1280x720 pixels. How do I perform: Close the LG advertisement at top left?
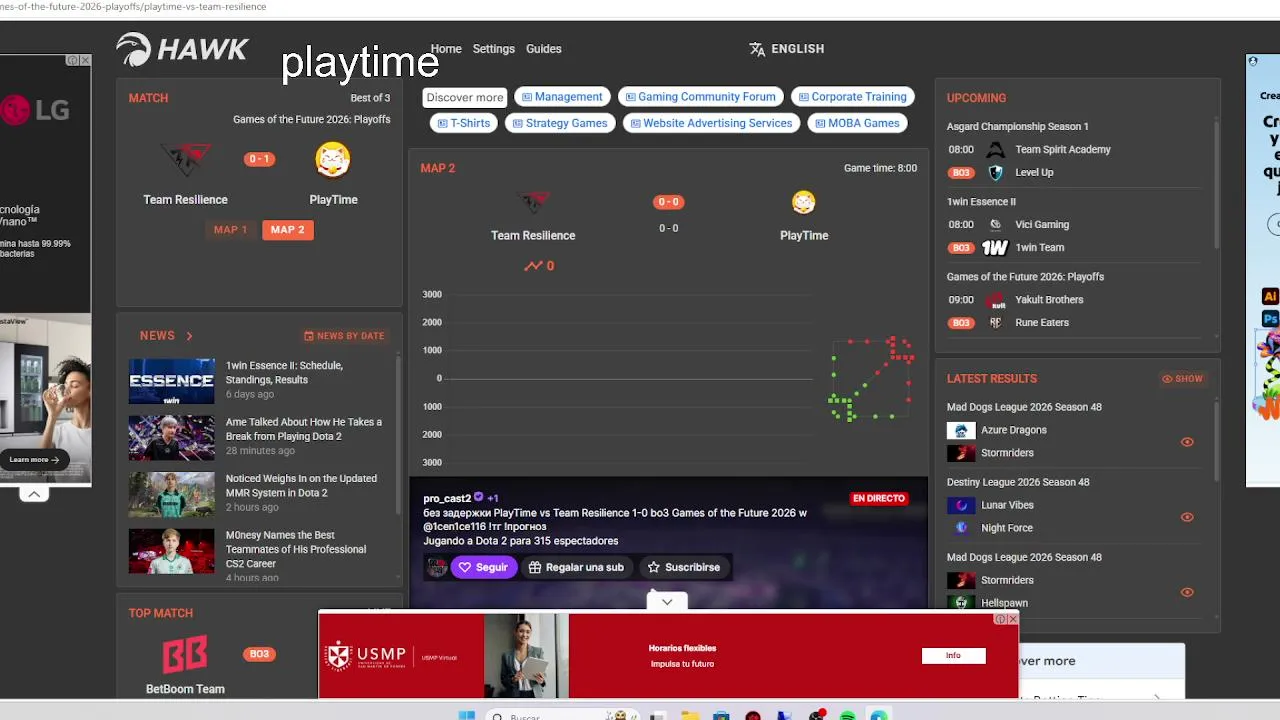[85, 61]
